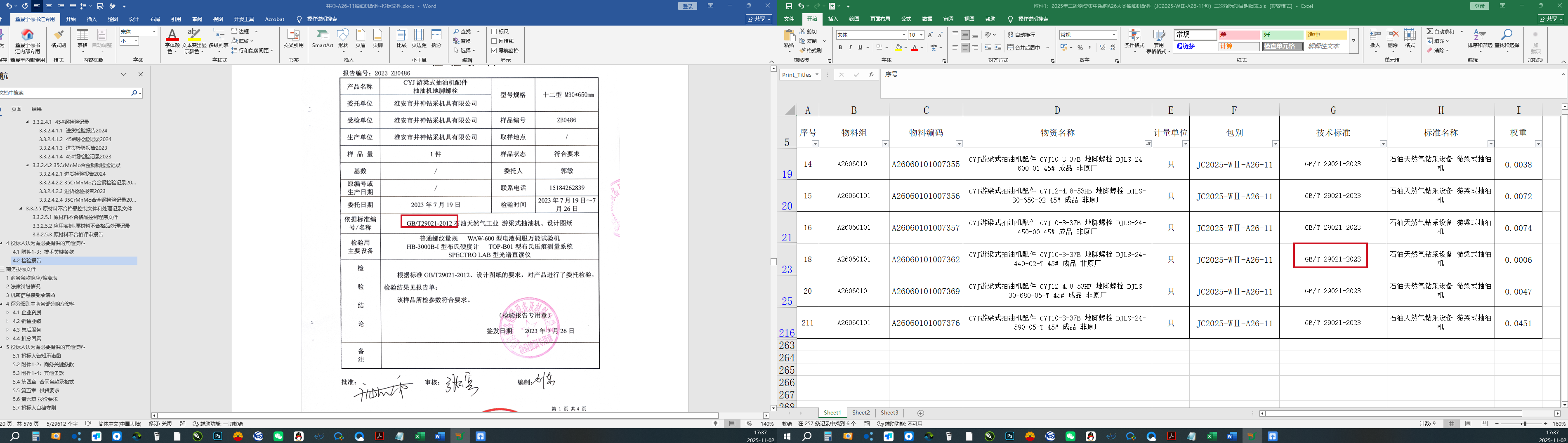Apply the 差 bad cell style swatch
Screen dimensions: 1568x443
[x=1239, y=35]
